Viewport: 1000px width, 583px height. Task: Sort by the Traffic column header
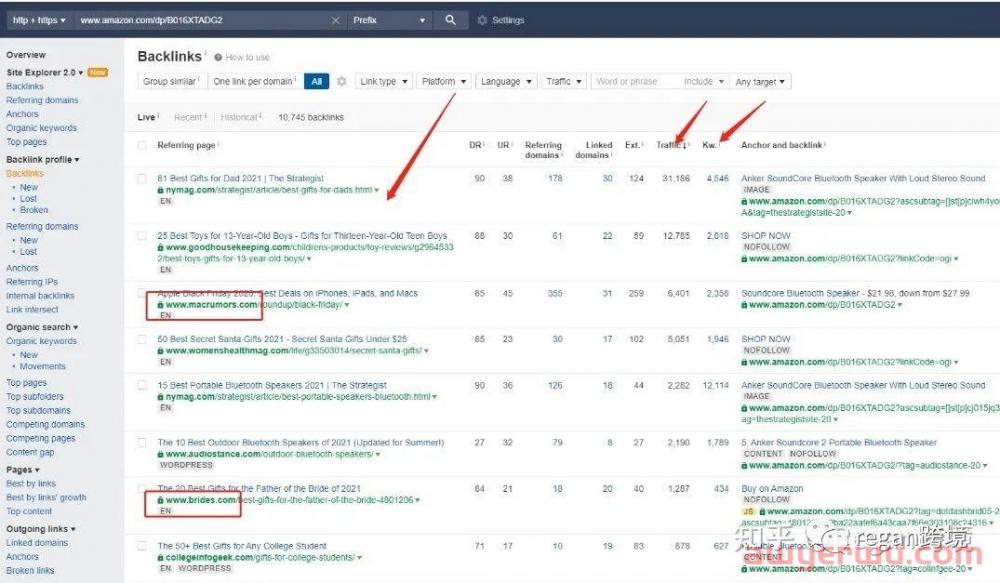[672, 145]
